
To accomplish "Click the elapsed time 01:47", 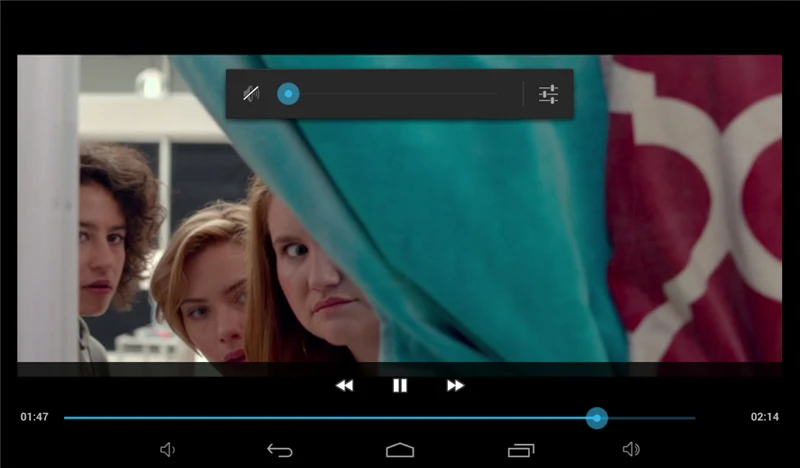I will click(34, 417).
